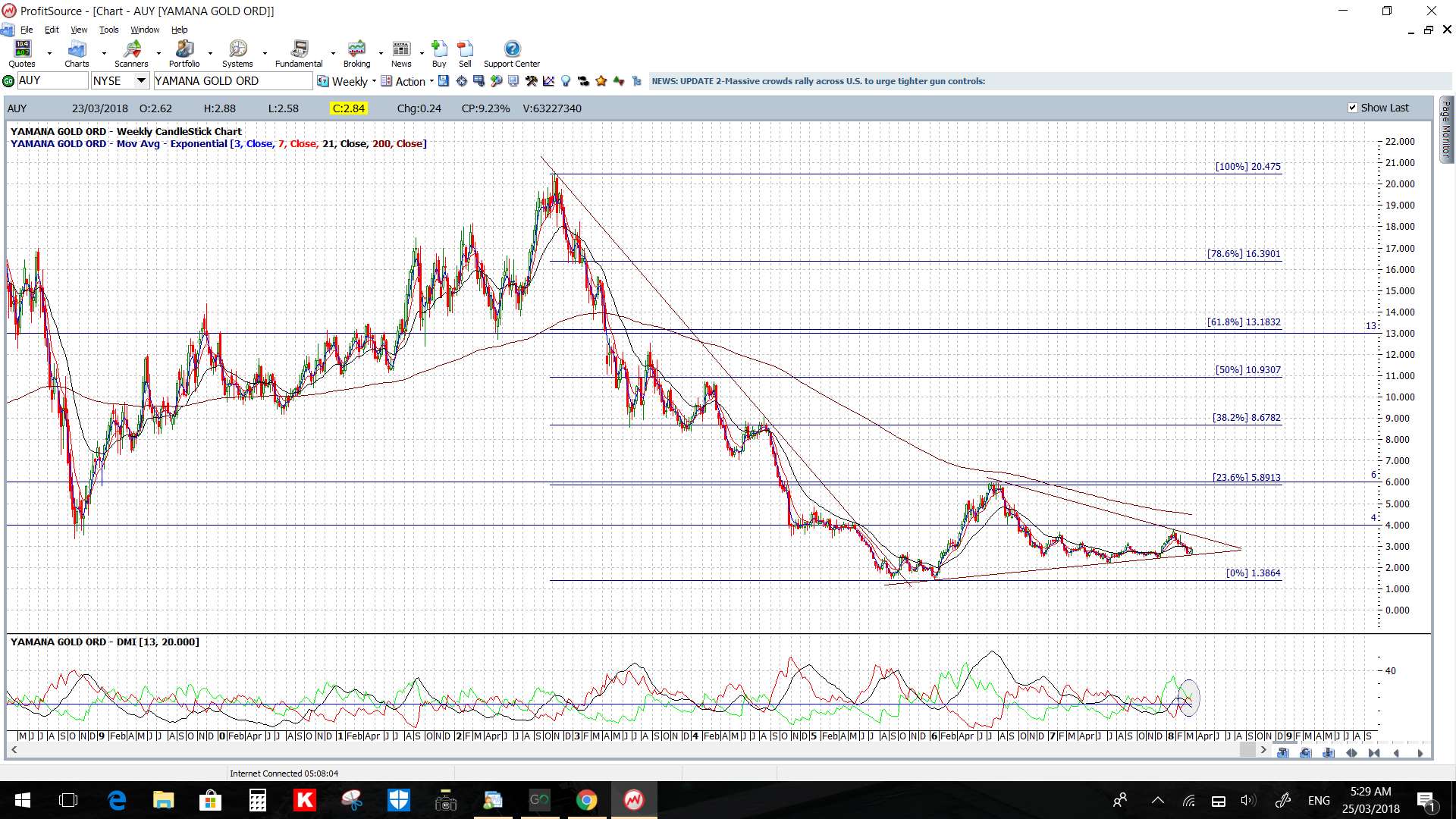Click the highlighted close value C:2.84
Image resolution: width=1456 pixels, height=819 pixels.
click(349, 108)
